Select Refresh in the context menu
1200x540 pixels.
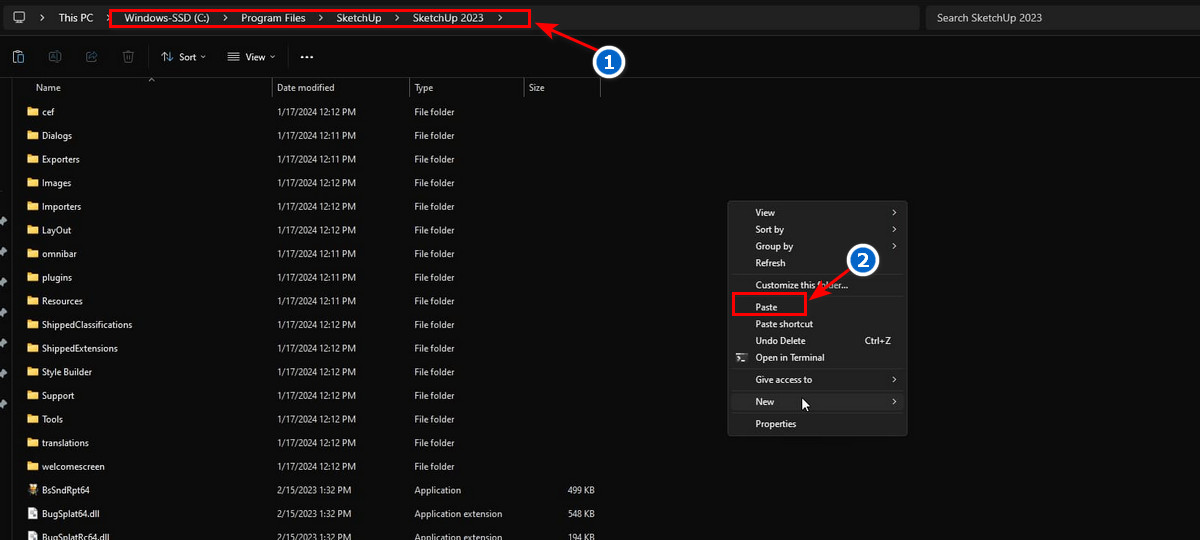(770, 263)
